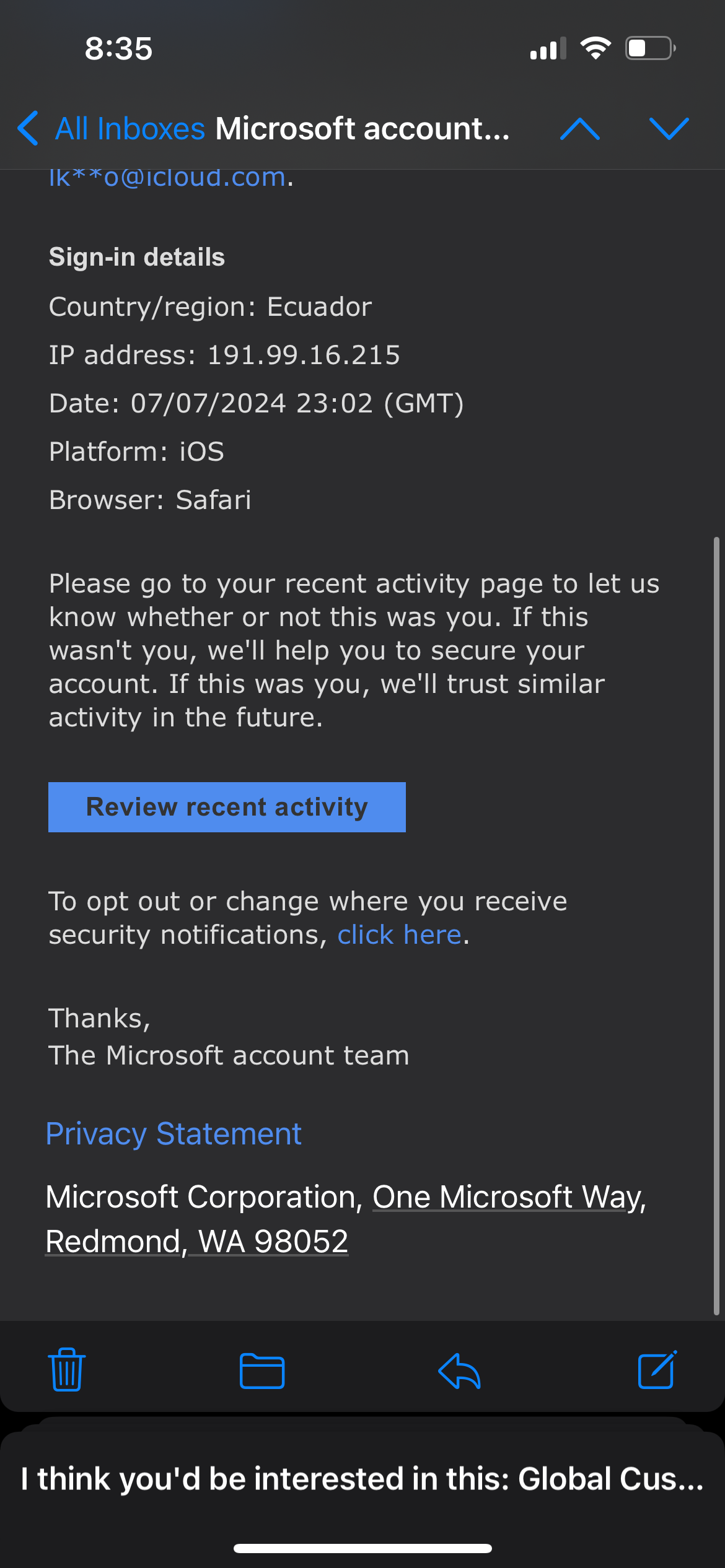Tap the Wi-Fi status icon
This screenshot has height=1568, width=725.
[595, 48]
